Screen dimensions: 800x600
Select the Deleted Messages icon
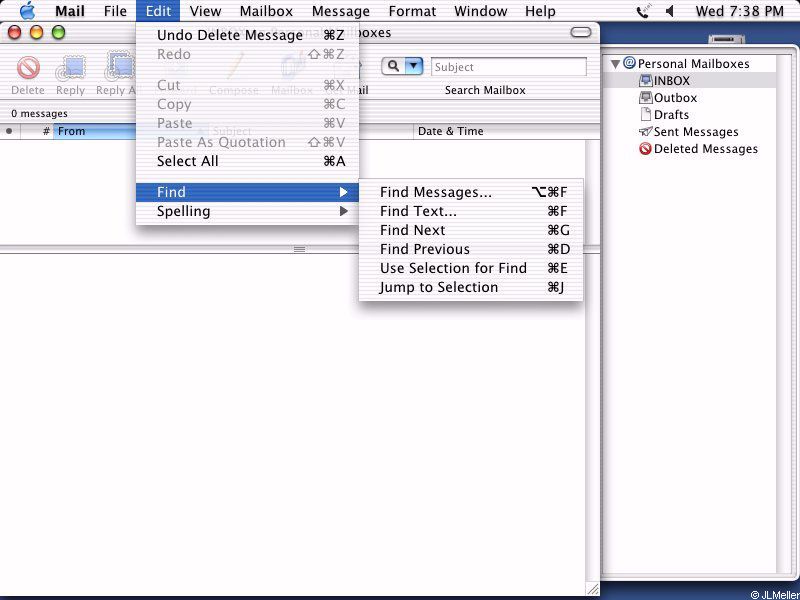click(645, 149)
